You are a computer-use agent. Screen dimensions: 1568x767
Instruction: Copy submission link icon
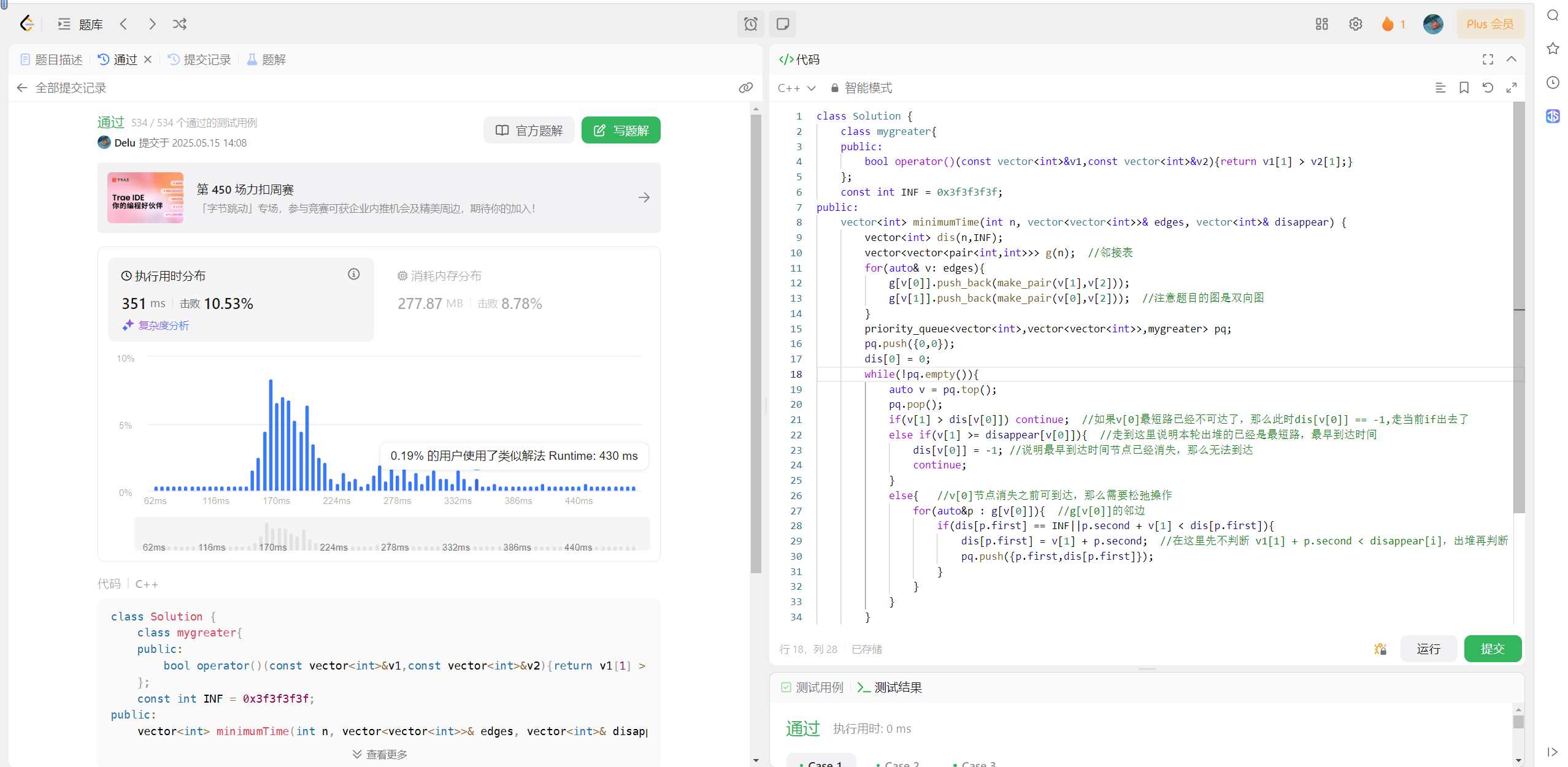coord(745,88)
